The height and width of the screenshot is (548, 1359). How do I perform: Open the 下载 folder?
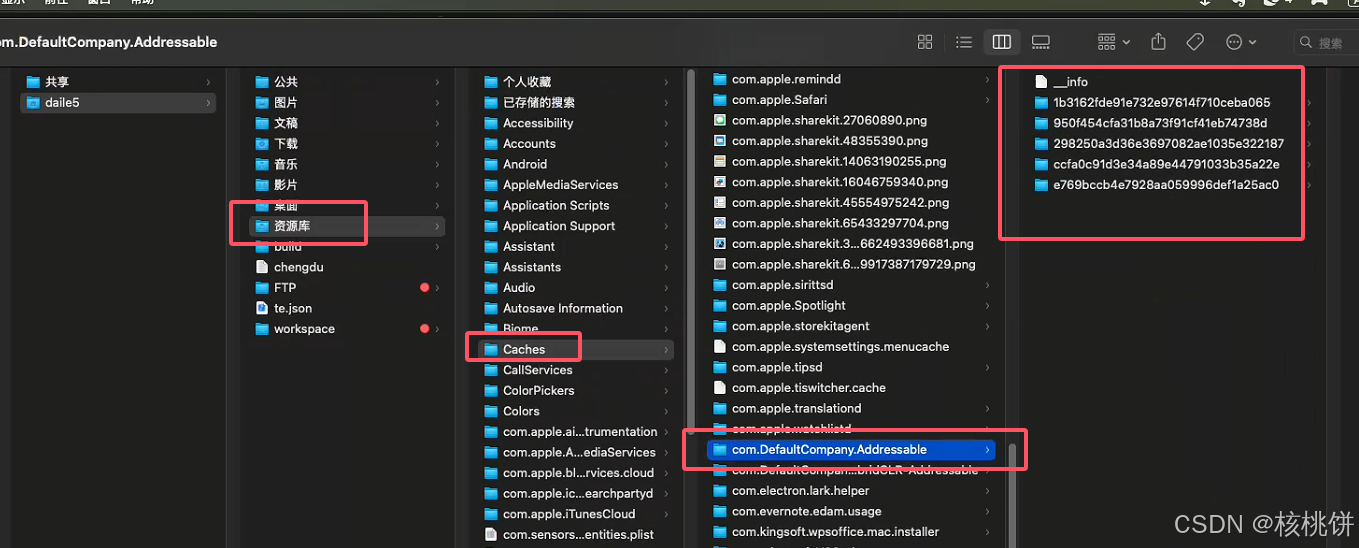(x=347, y=144)
